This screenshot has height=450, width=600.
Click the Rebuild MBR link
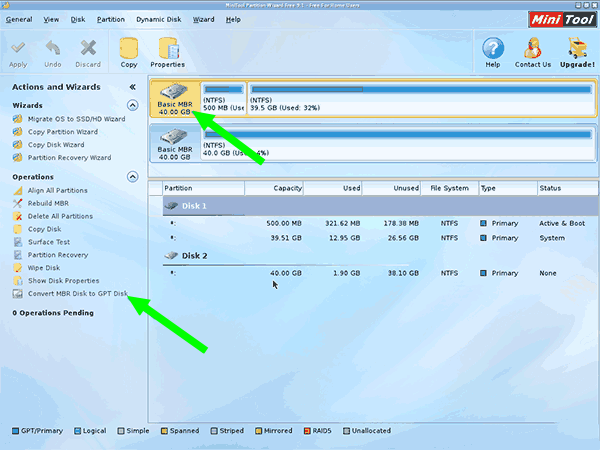[x=48, y=204]
